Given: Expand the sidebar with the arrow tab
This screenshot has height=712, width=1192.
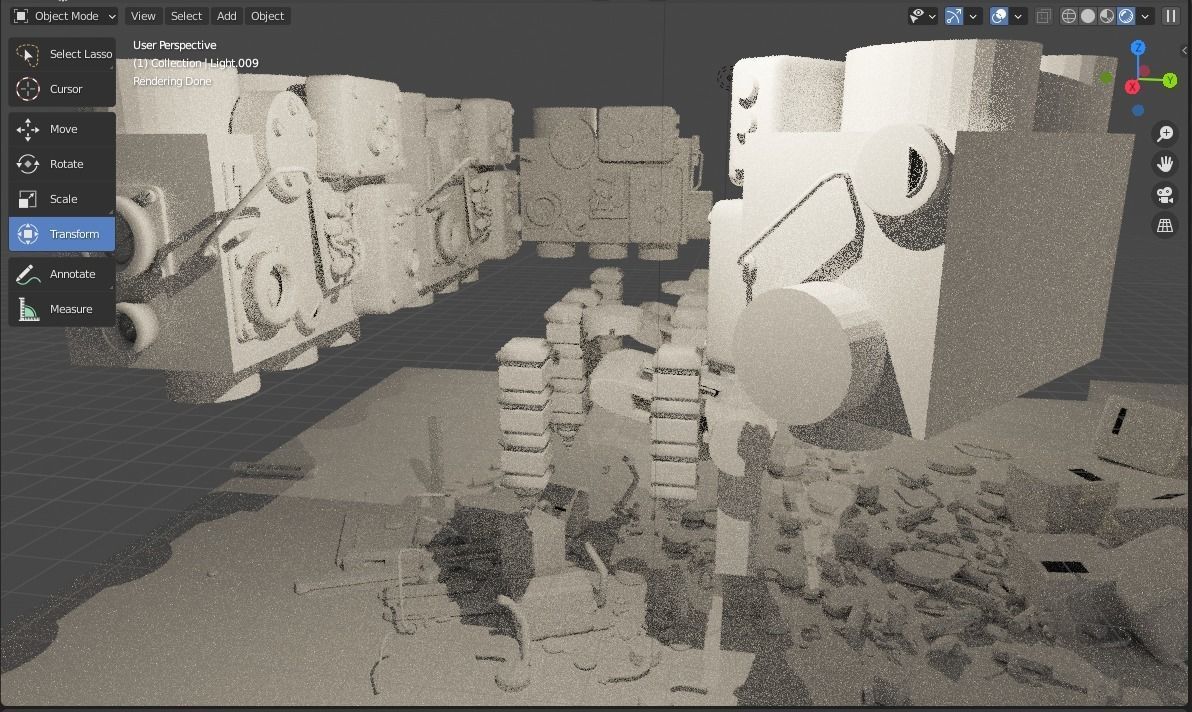Looking at the screenshot, I should pyautogui.click(x=1185, y=50).
